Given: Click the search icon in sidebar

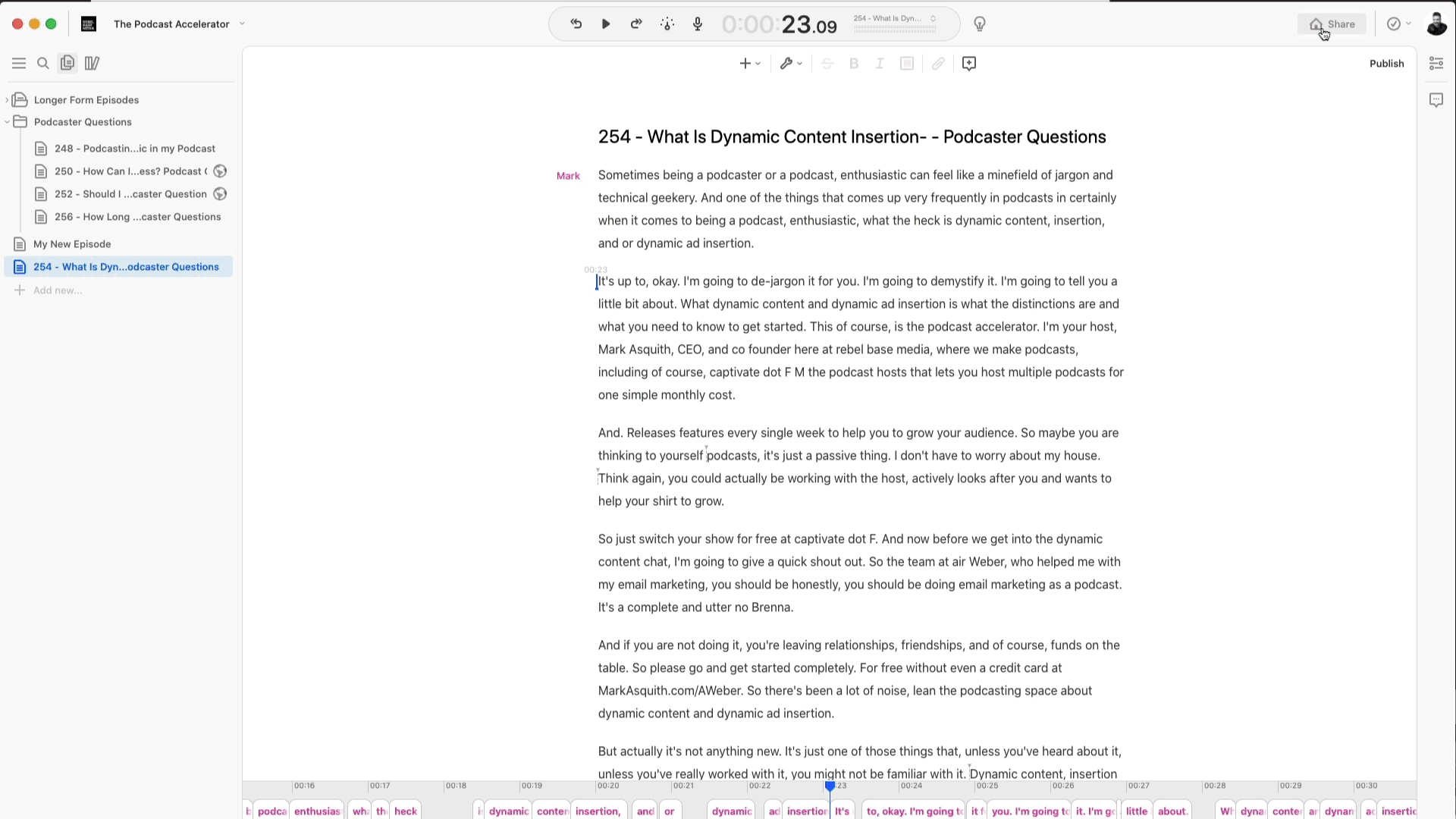Looking at the screenshot, I should click(43, 63).
